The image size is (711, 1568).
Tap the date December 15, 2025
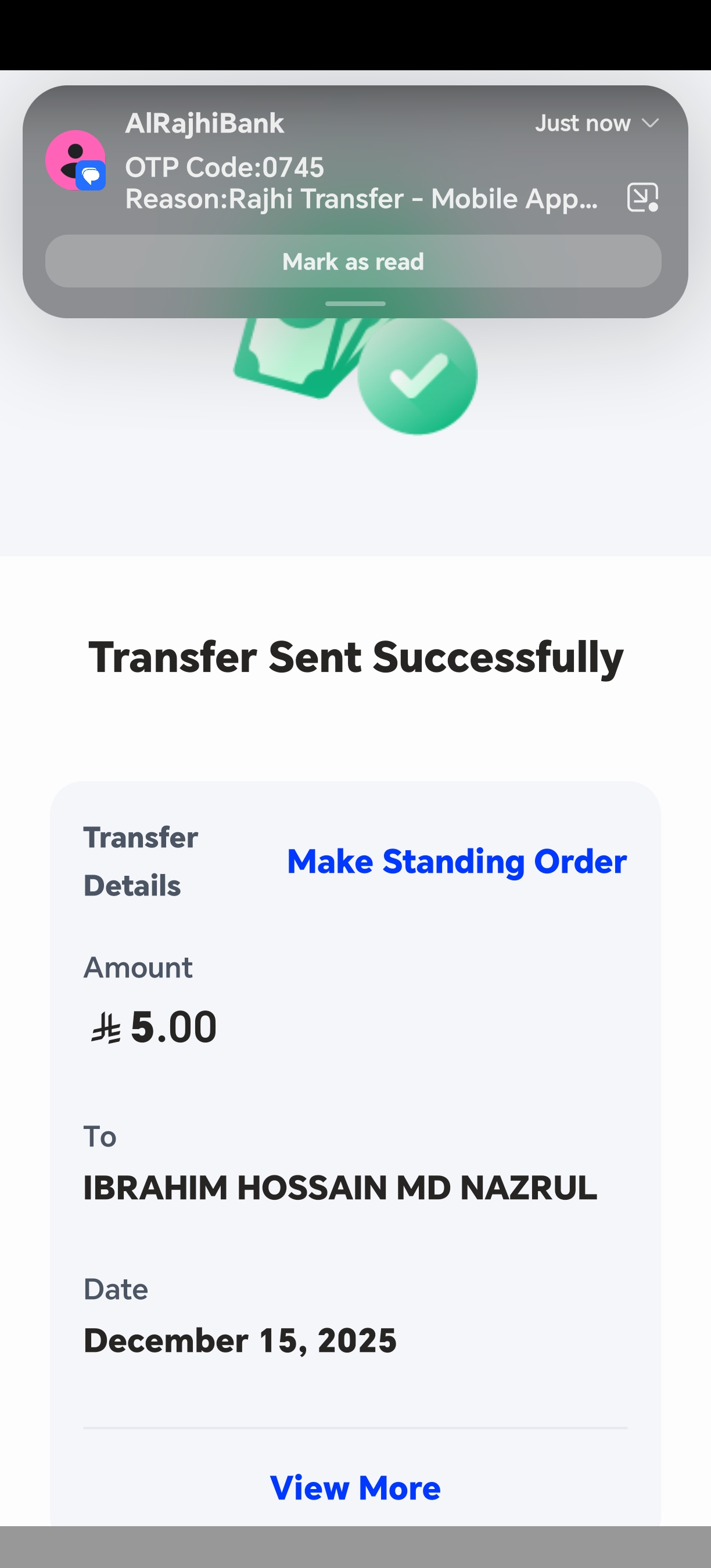(240, 1340)
